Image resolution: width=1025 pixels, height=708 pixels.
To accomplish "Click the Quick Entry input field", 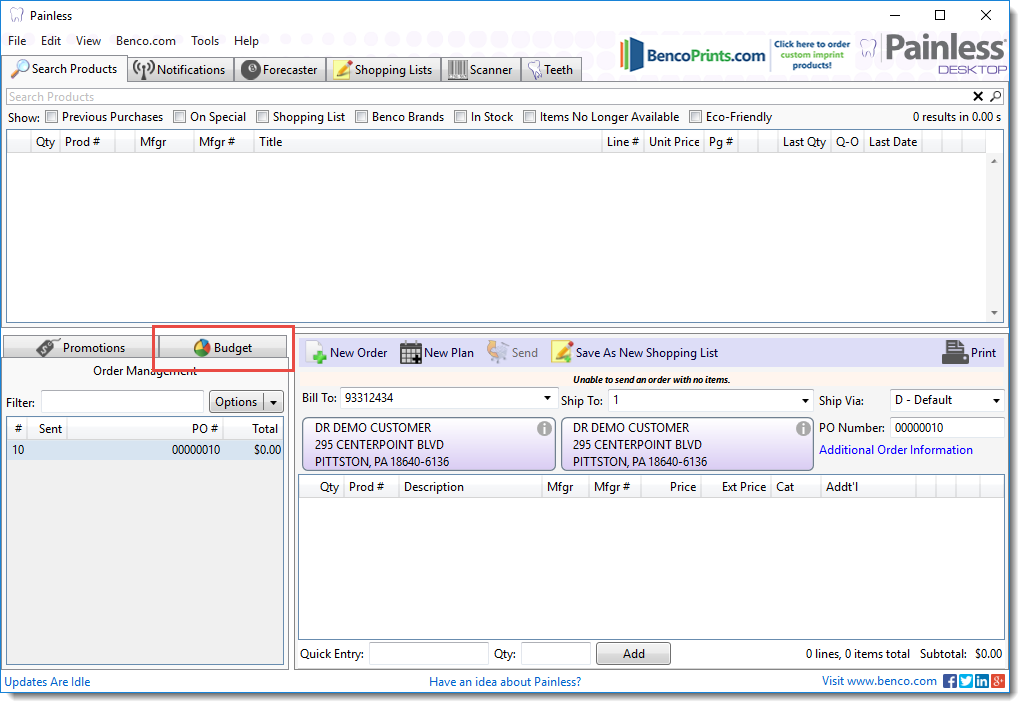I will click(428, 654).
